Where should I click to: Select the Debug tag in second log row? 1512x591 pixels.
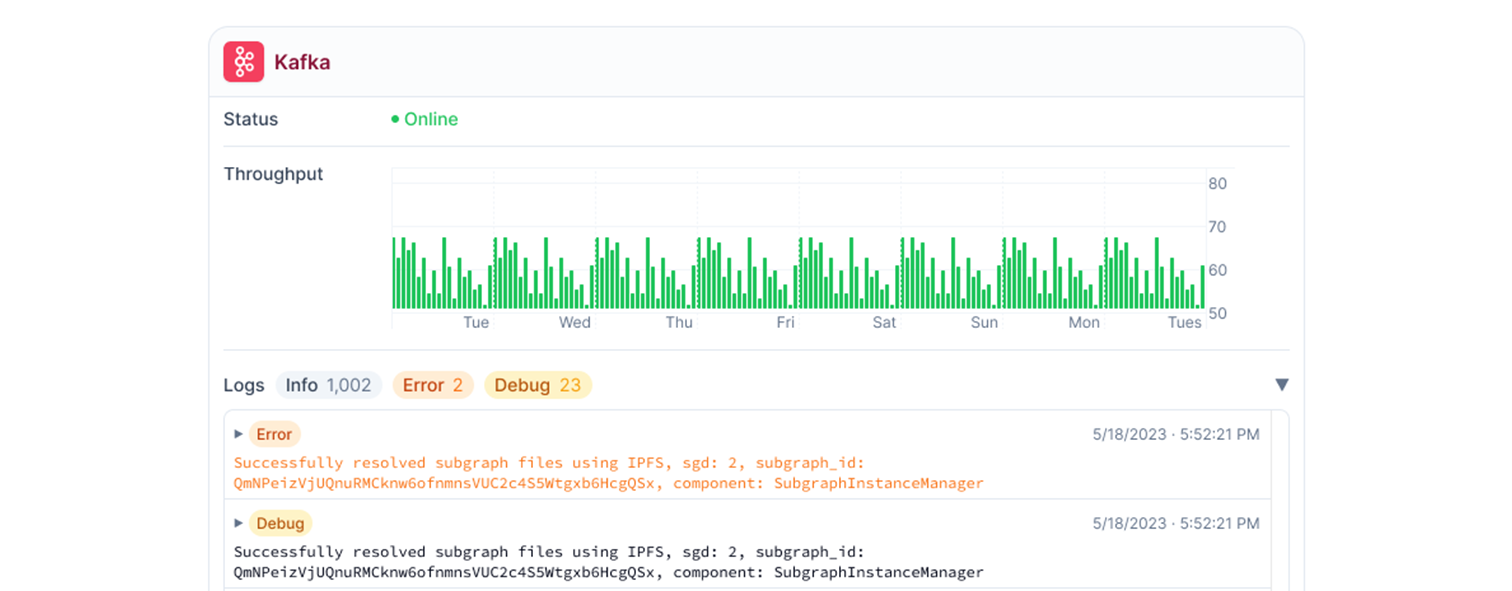pyautogui.click(x=280, y=523)
